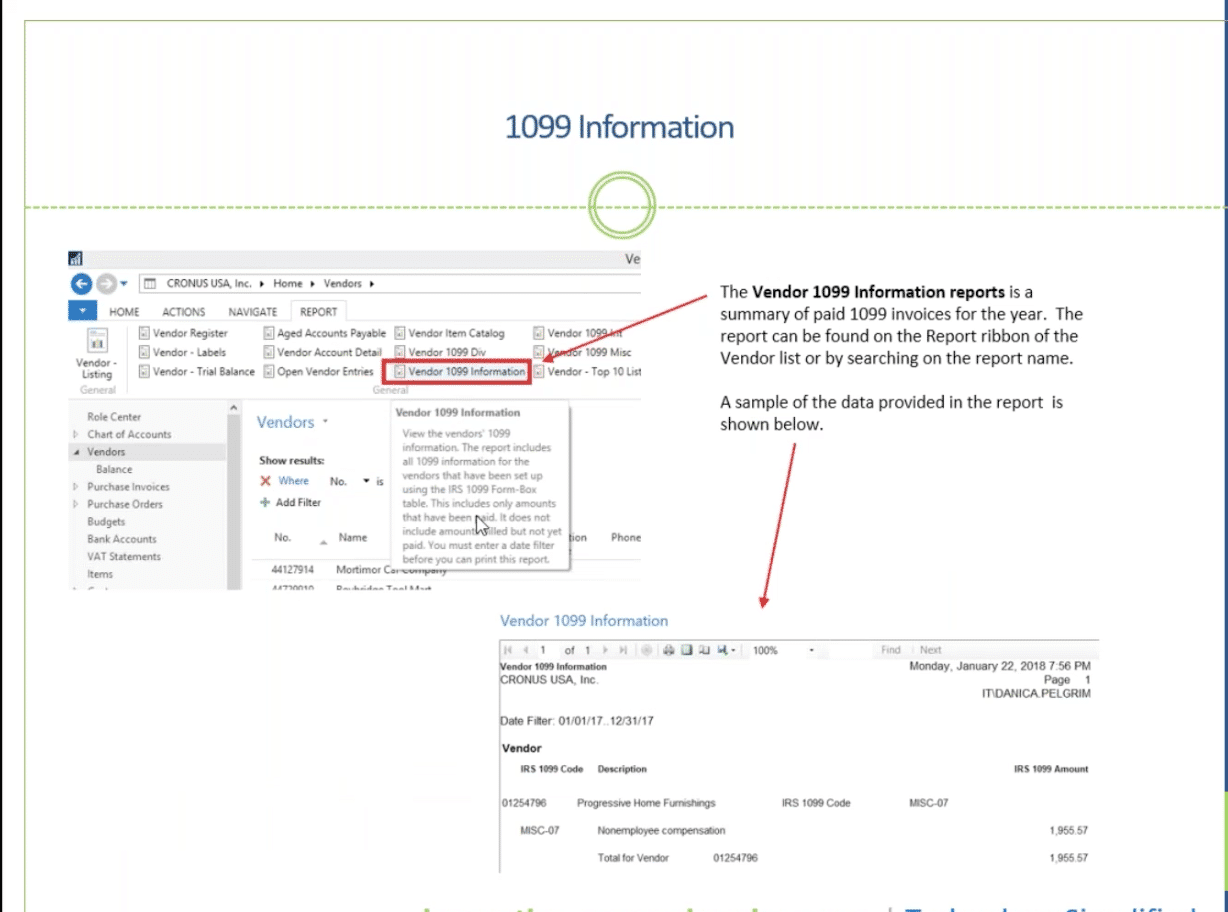
Task: Select Bank Accounts in navigation pane
Action: (x=122, y=539)
